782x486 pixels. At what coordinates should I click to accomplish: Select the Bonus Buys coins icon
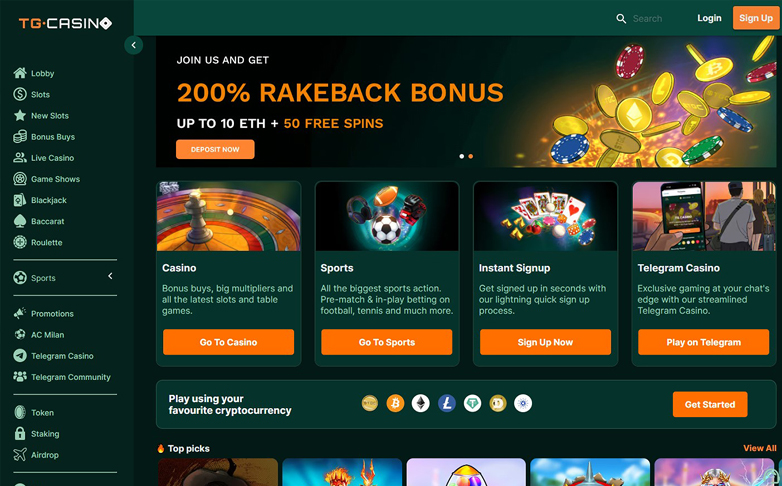pos(20,137)
